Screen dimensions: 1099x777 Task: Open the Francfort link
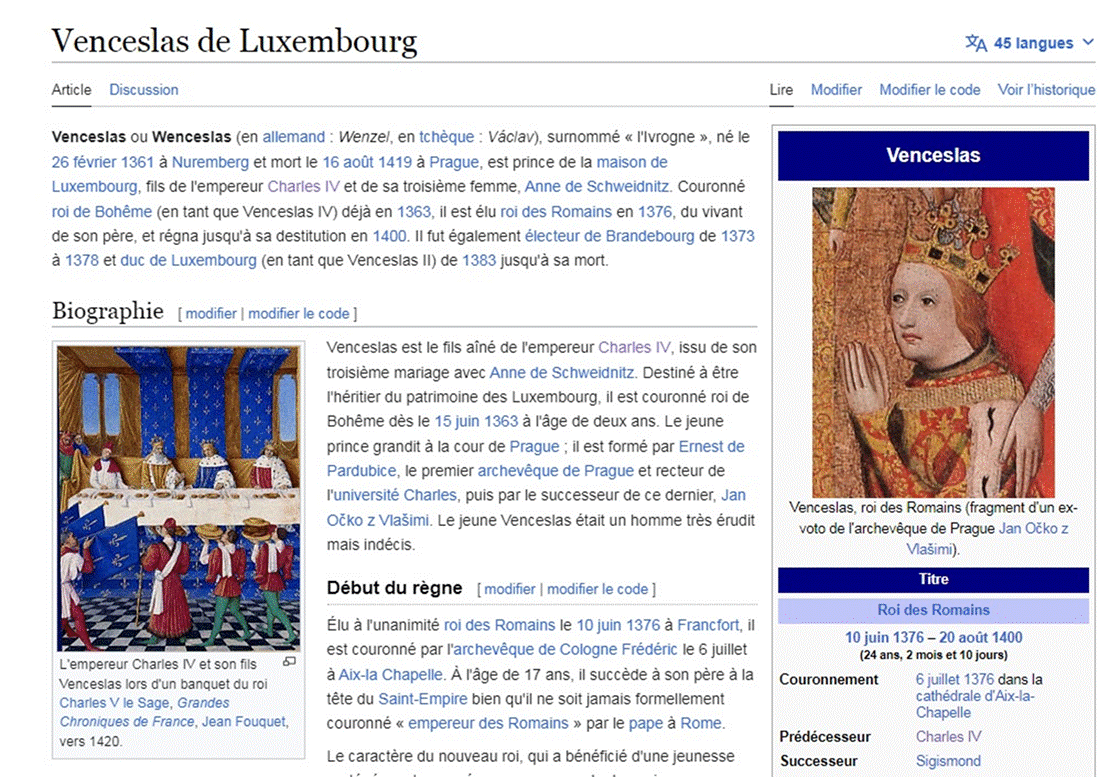(708, 625)
